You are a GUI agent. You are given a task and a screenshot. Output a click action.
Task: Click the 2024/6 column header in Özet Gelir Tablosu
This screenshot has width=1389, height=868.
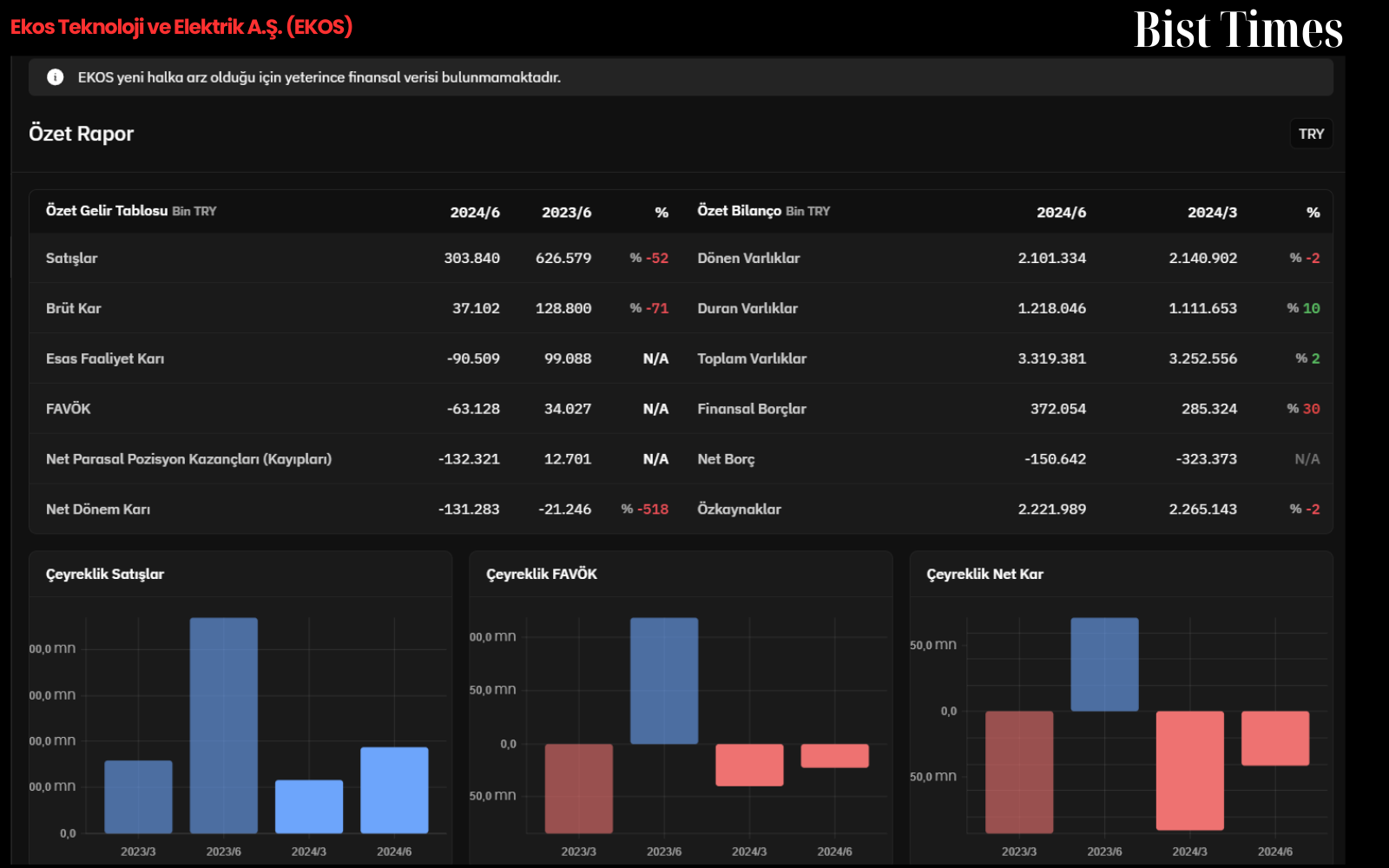475,213
